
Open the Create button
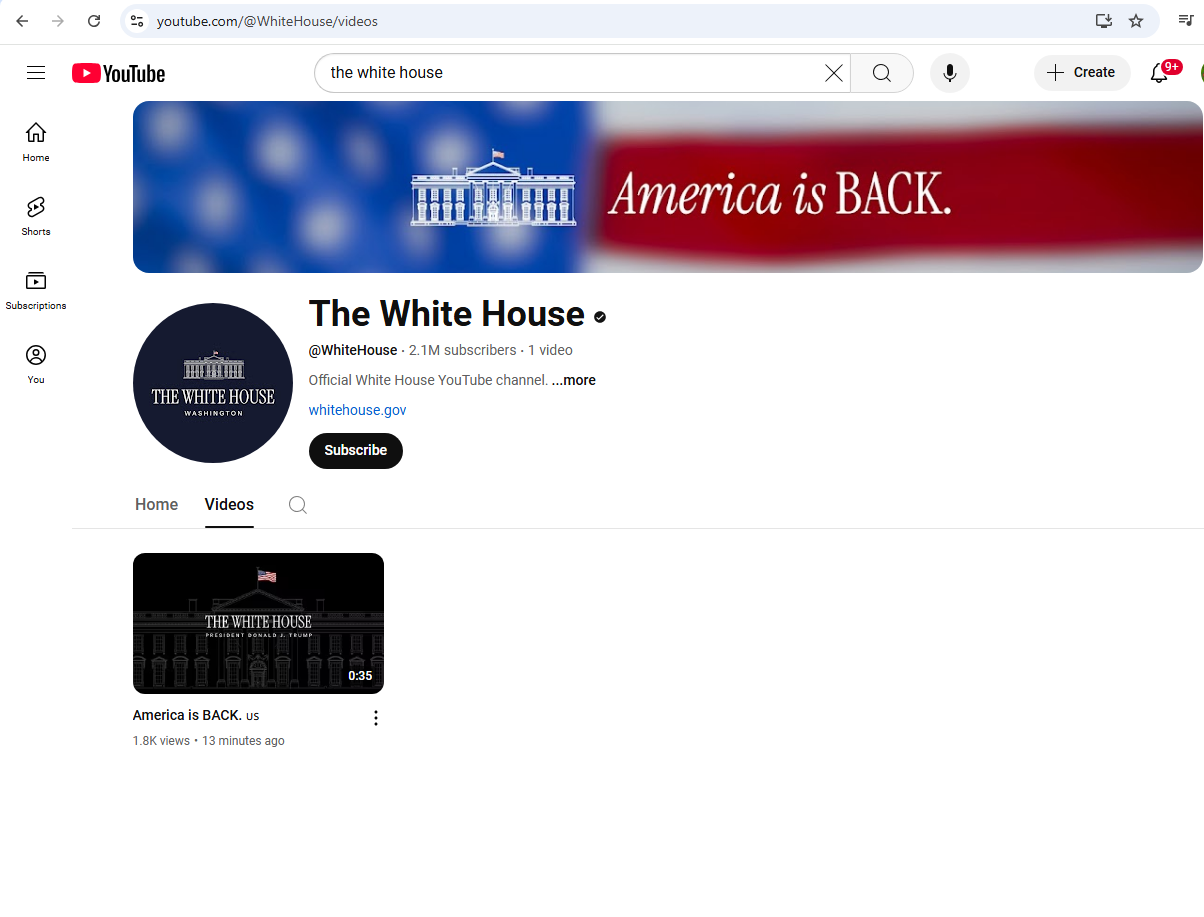pyautogui.click(x=1082, y=73)
